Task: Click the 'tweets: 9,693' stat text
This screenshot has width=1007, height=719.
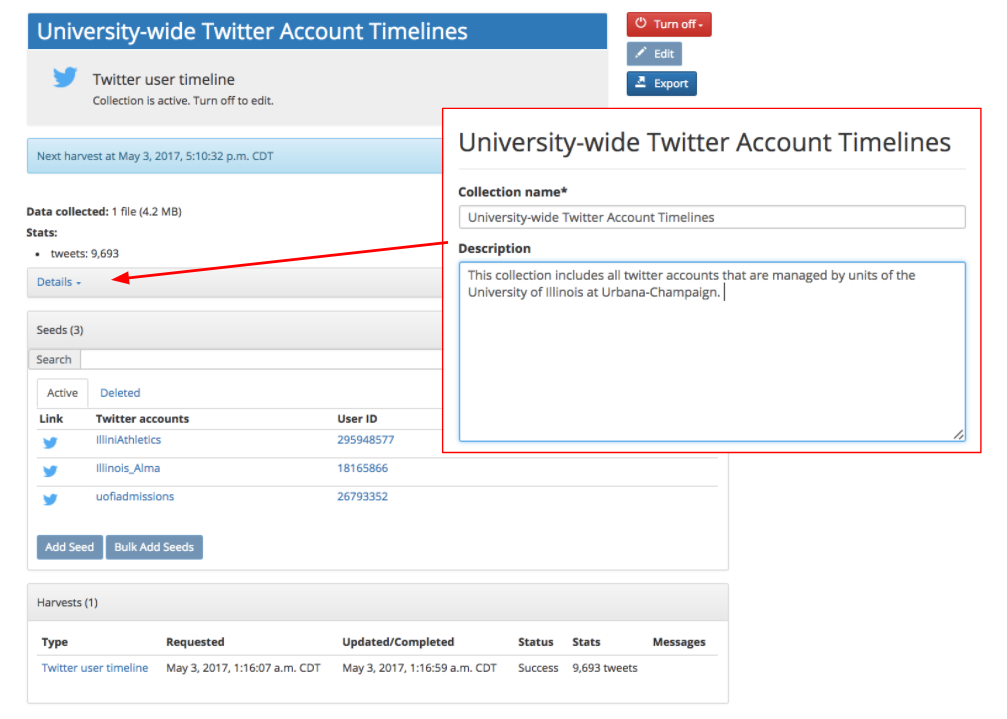Action: coord(85,254)
